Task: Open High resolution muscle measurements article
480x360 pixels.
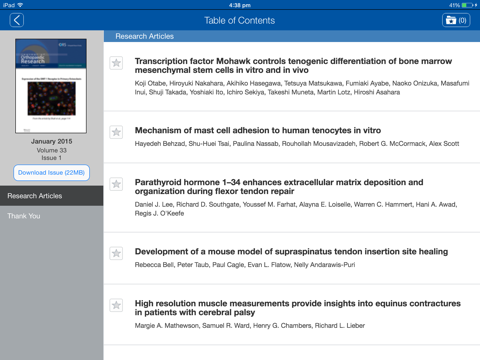Action: pyautogui.click(x=298, y=308)
